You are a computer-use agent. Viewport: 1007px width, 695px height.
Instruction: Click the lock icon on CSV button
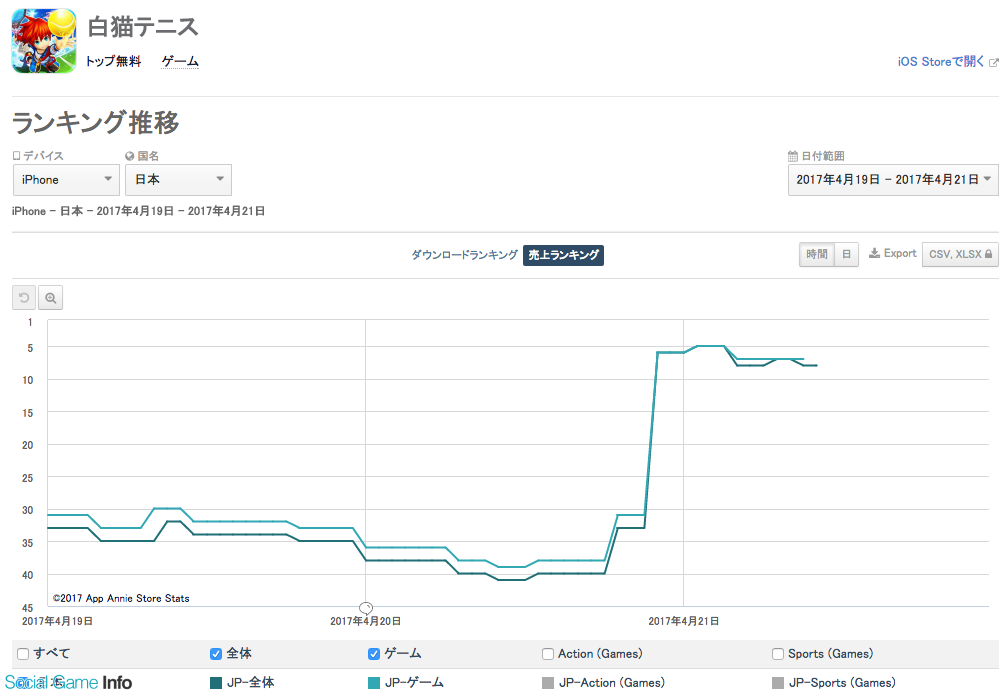click(x=988, y=254)
